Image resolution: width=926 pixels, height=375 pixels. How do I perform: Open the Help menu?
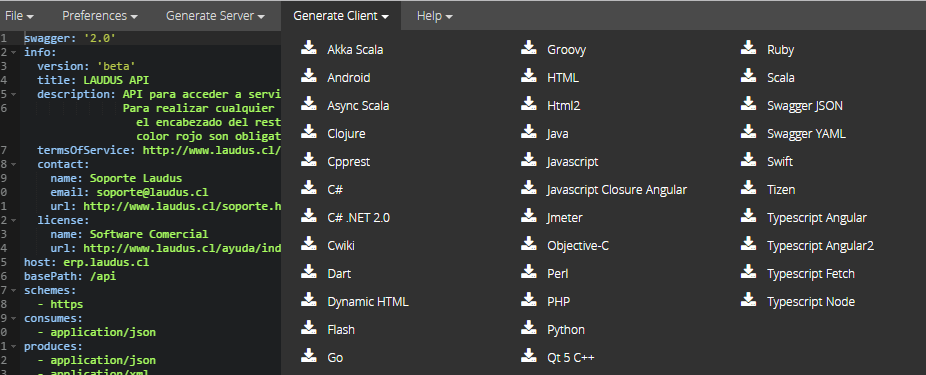(435, 16)
